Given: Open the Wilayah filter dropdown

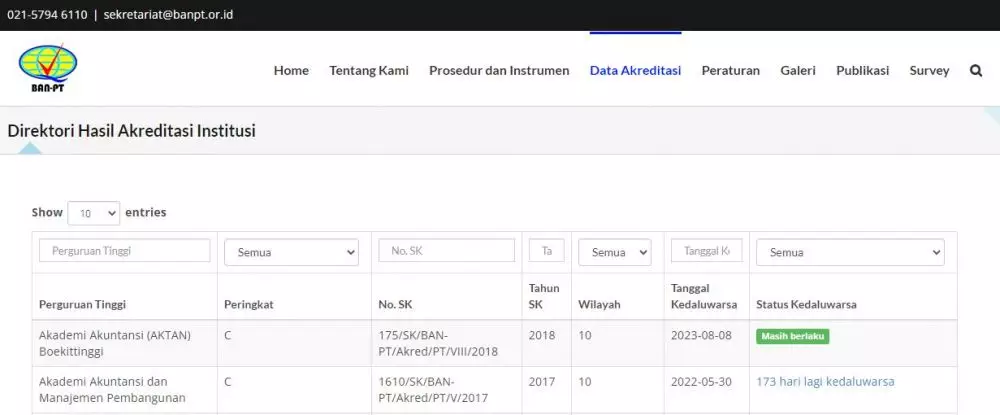Looking at the screenshot, I should [x=614, y=253].
